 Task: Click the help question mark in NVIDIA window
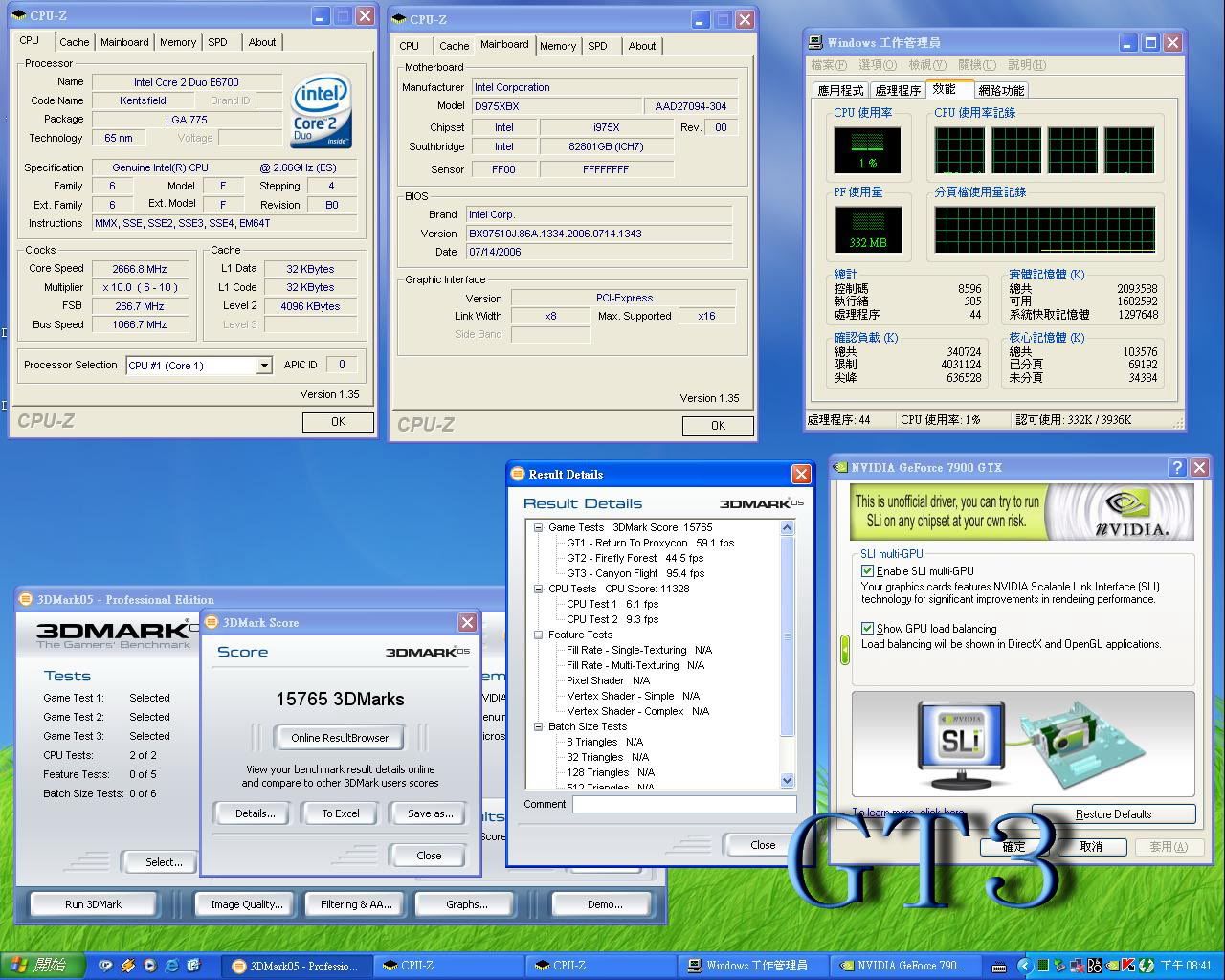pos(1177,467)
